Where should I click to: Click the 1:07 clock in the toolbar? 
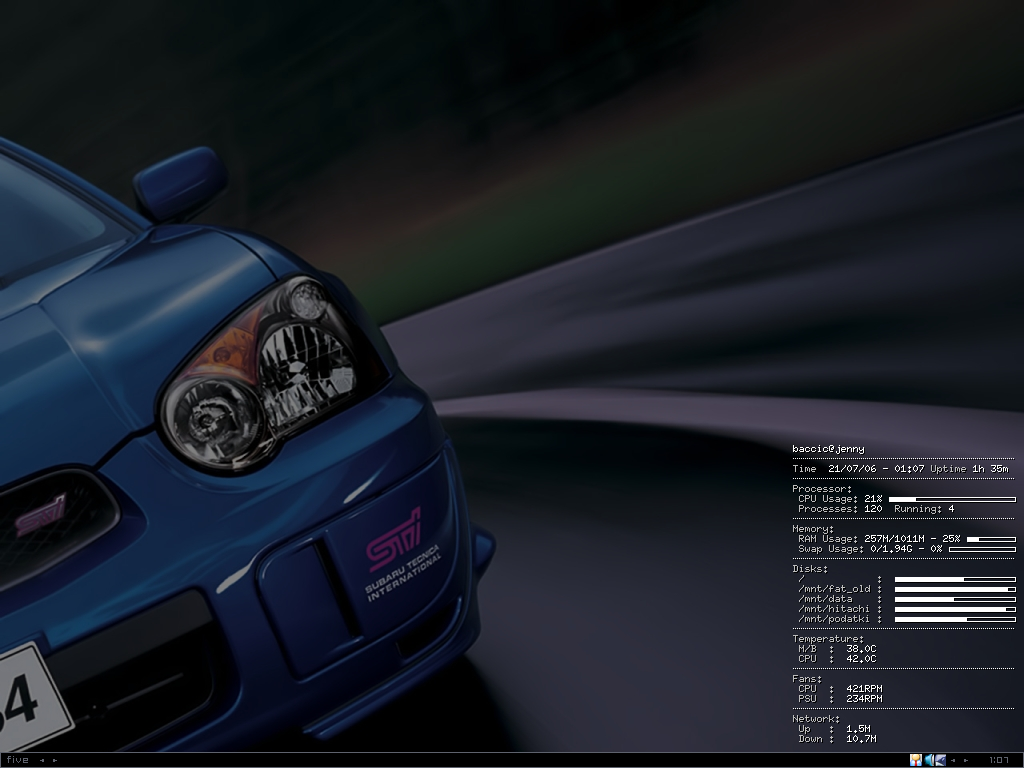coord(999,760)
